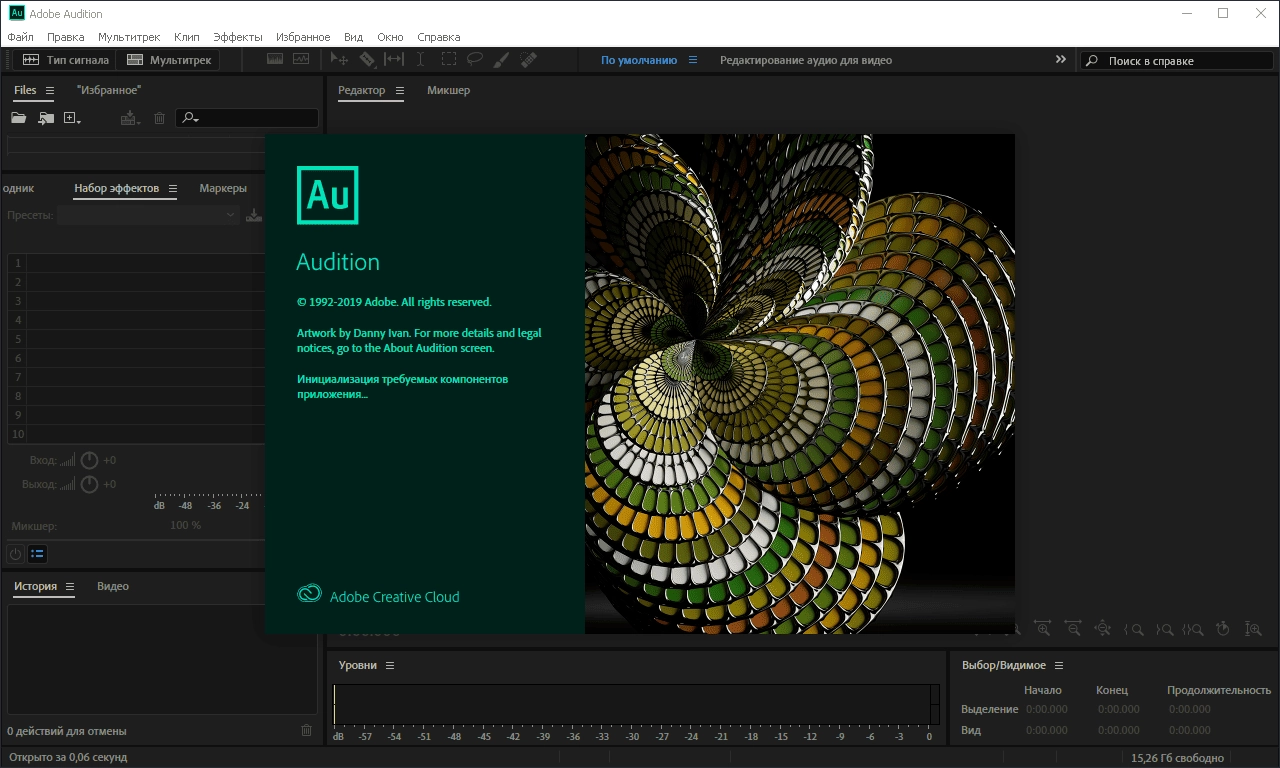The width and height of the screenshot is (1280, 768).
Task: Show the spectral pitch display
Action: click(x=301, y=60)
